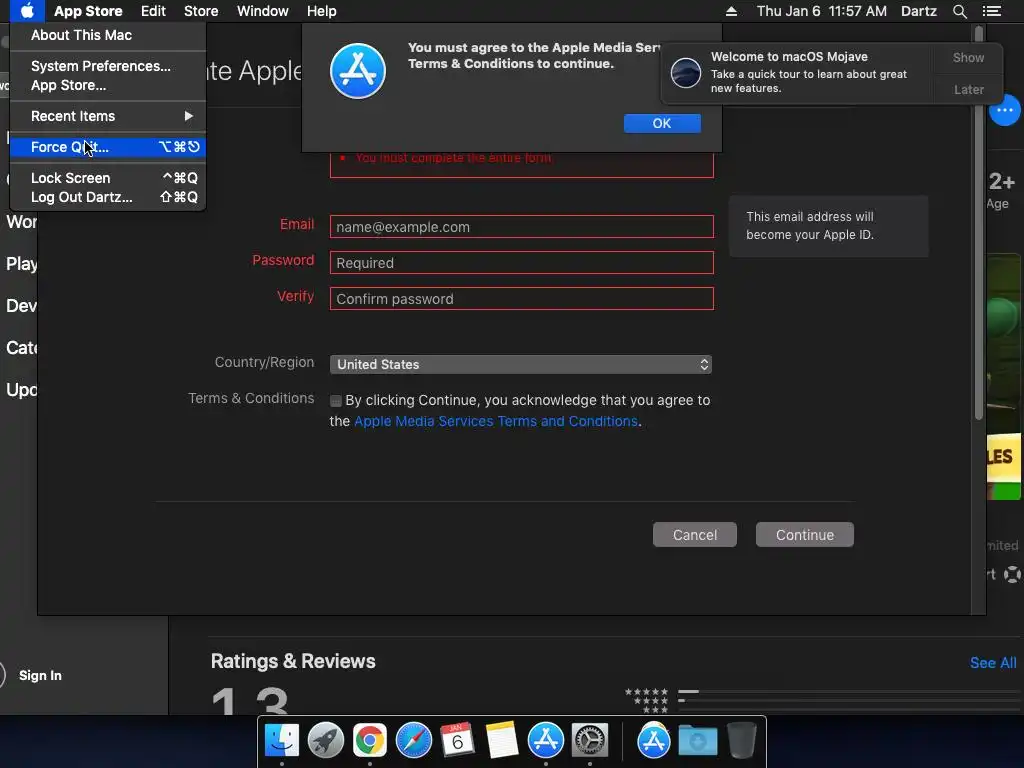The image size is (1024, 768).
Task: Click the blue more options ellipsis button
Action: [1004, 110]
